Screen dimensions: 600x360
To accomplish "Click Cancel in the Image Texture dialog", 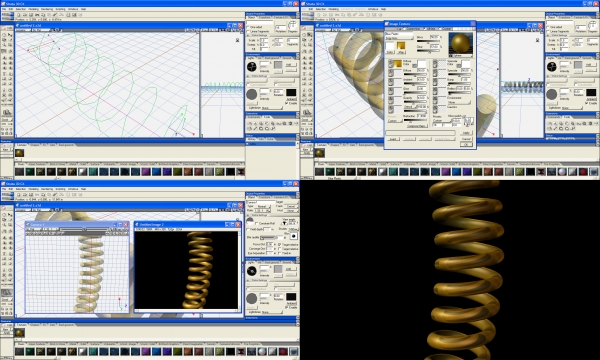I will pyautogui.click(x=466, y=138).
